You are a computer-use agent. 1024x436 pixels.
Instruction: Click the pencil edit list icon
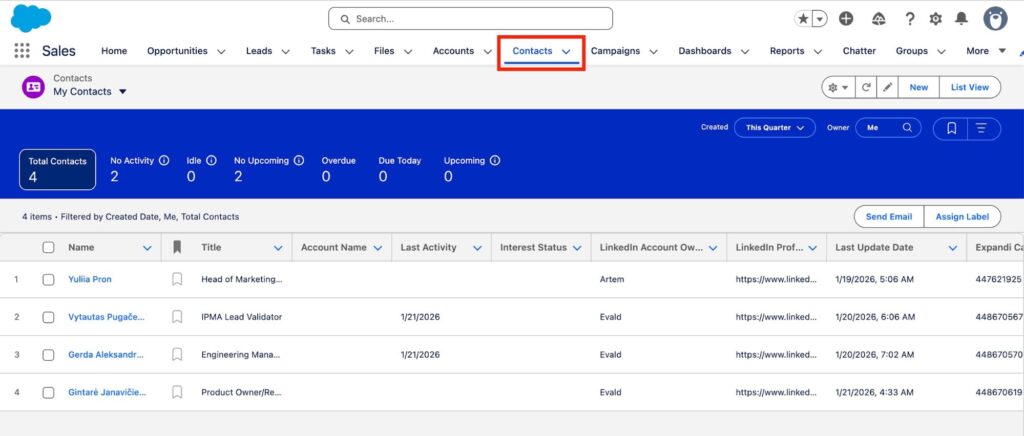(887, 87)
